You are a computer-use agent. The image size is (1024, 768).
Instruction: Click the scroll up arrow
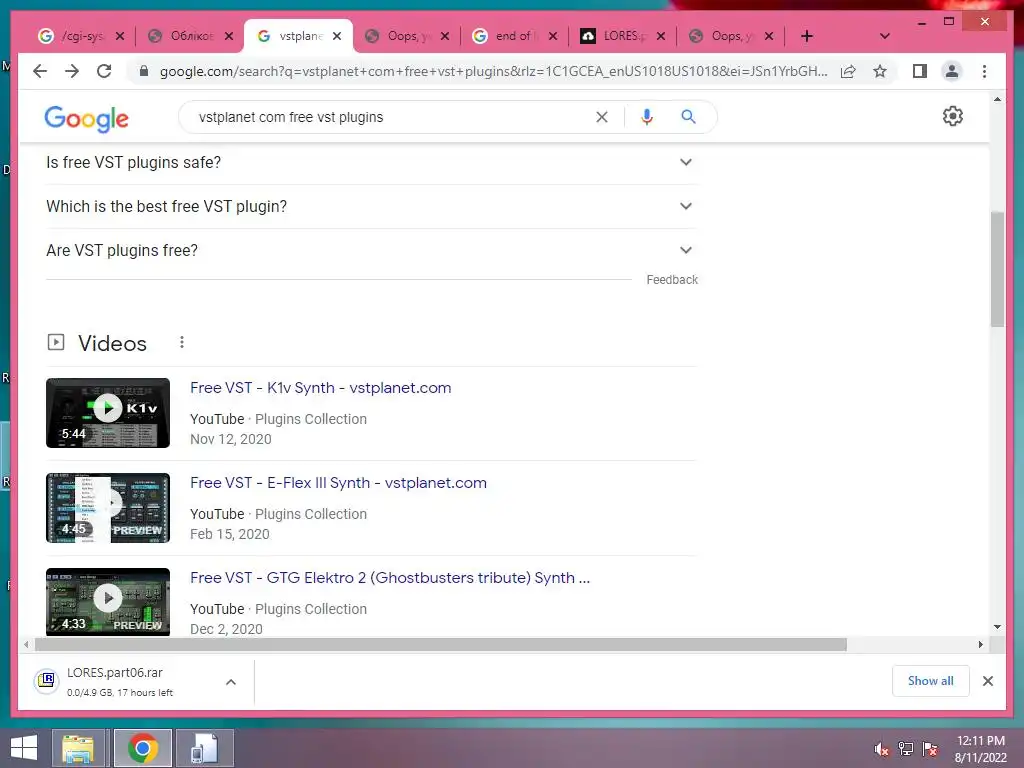coord(997,99)
